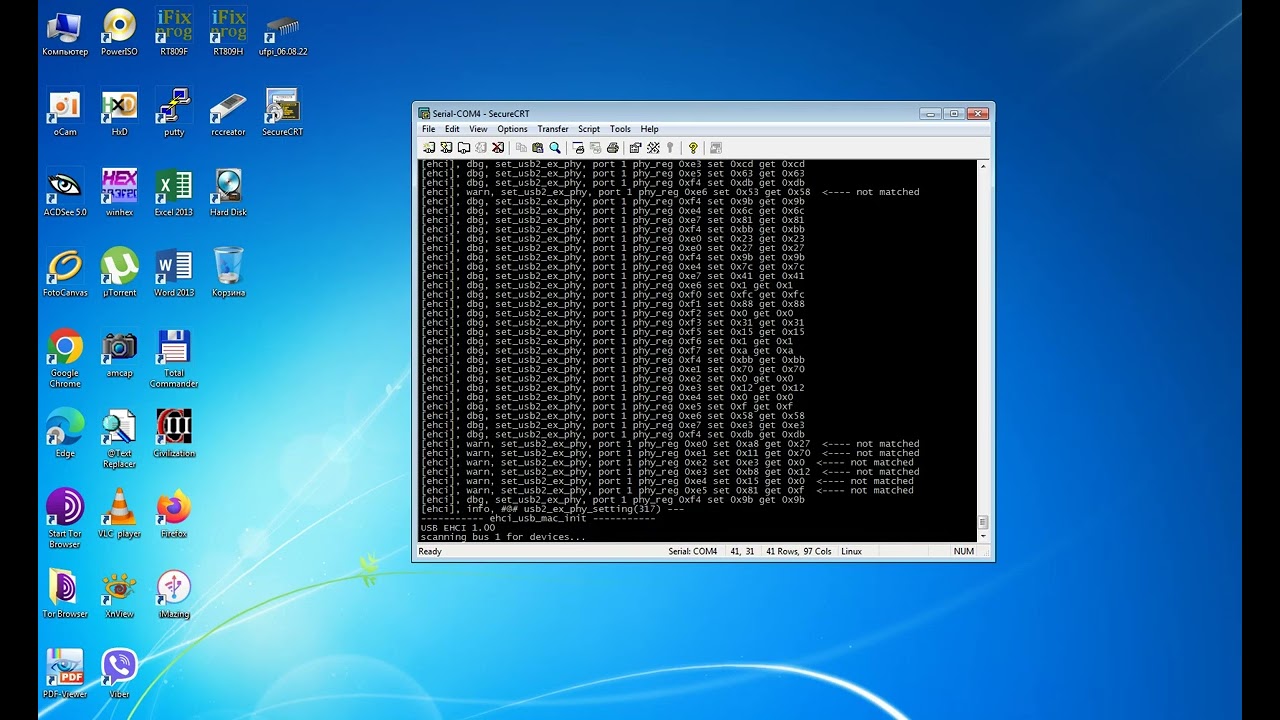Select the Excel 2013 desktop icon

[174, 193]
